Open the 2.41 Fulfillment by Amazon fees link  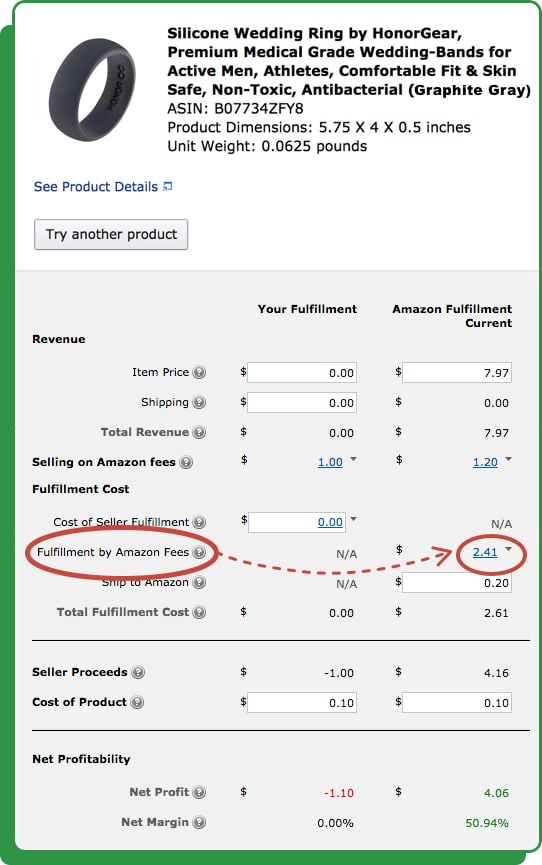tap(485, 552)
